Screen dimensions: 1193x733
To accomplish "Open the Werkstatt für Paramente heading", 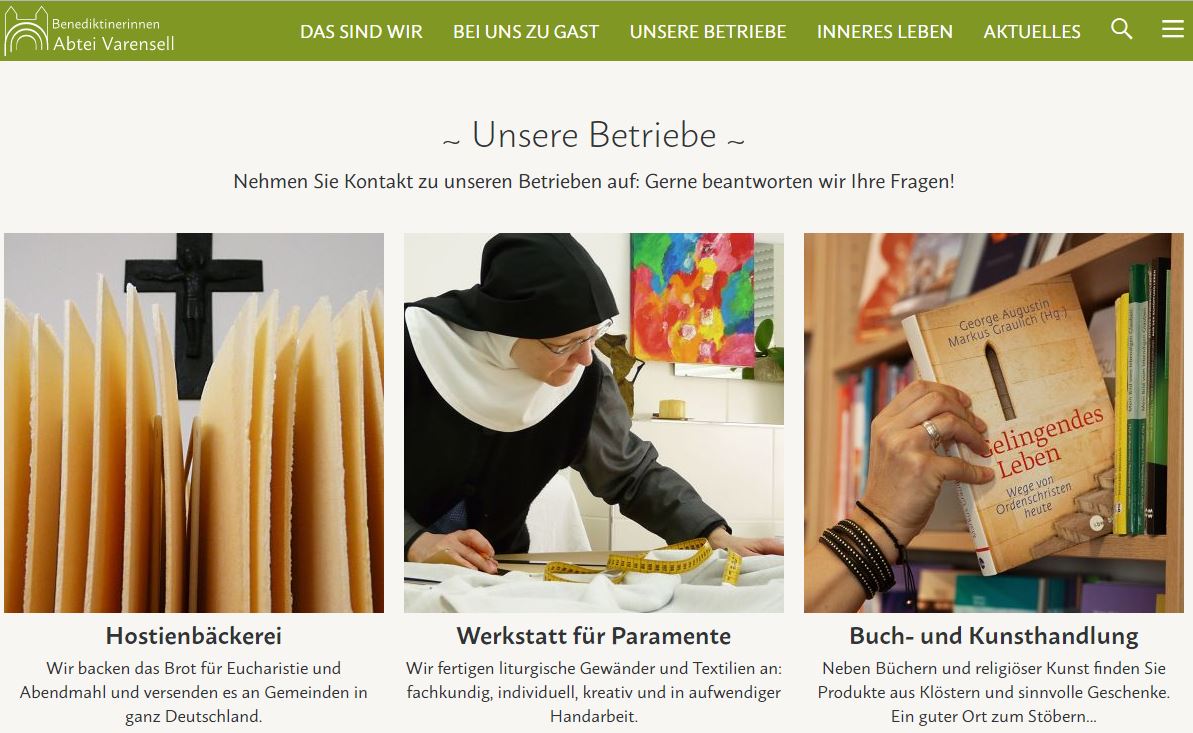I will 593,636.
